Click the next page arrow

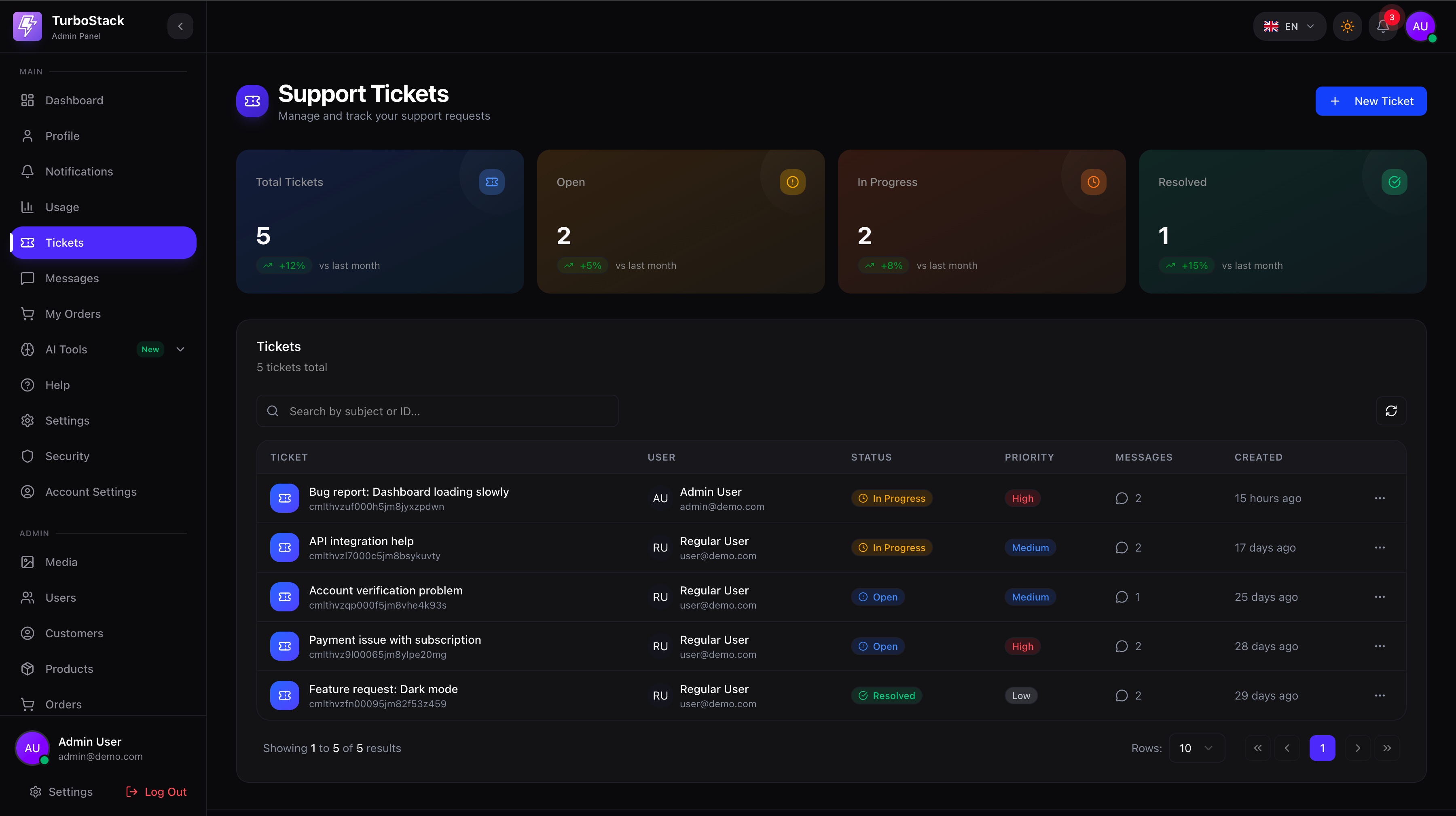[1357, 748]
